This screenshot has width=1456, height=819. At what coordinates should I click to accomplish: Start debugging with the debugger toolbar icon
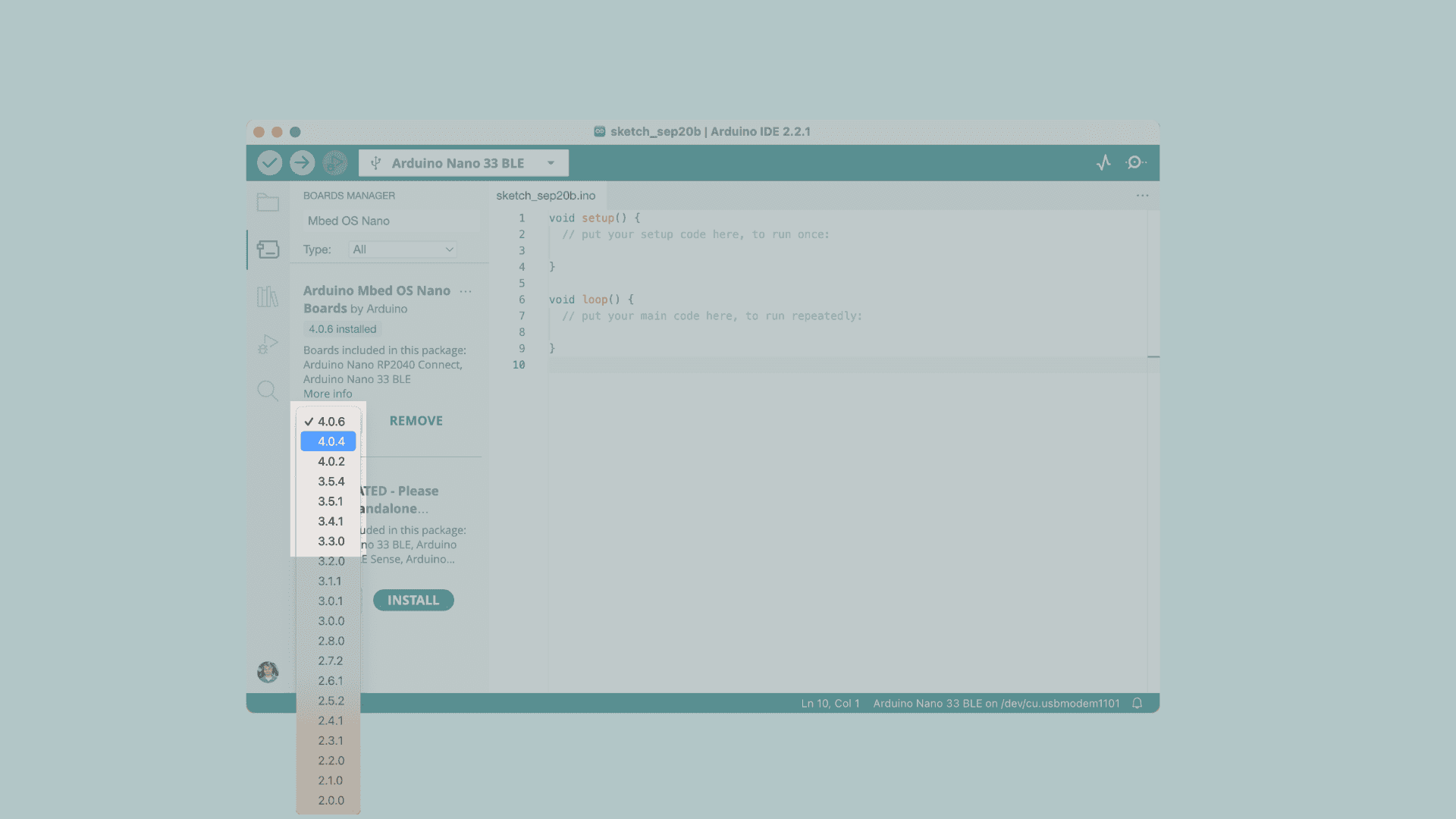click(334, 162)
